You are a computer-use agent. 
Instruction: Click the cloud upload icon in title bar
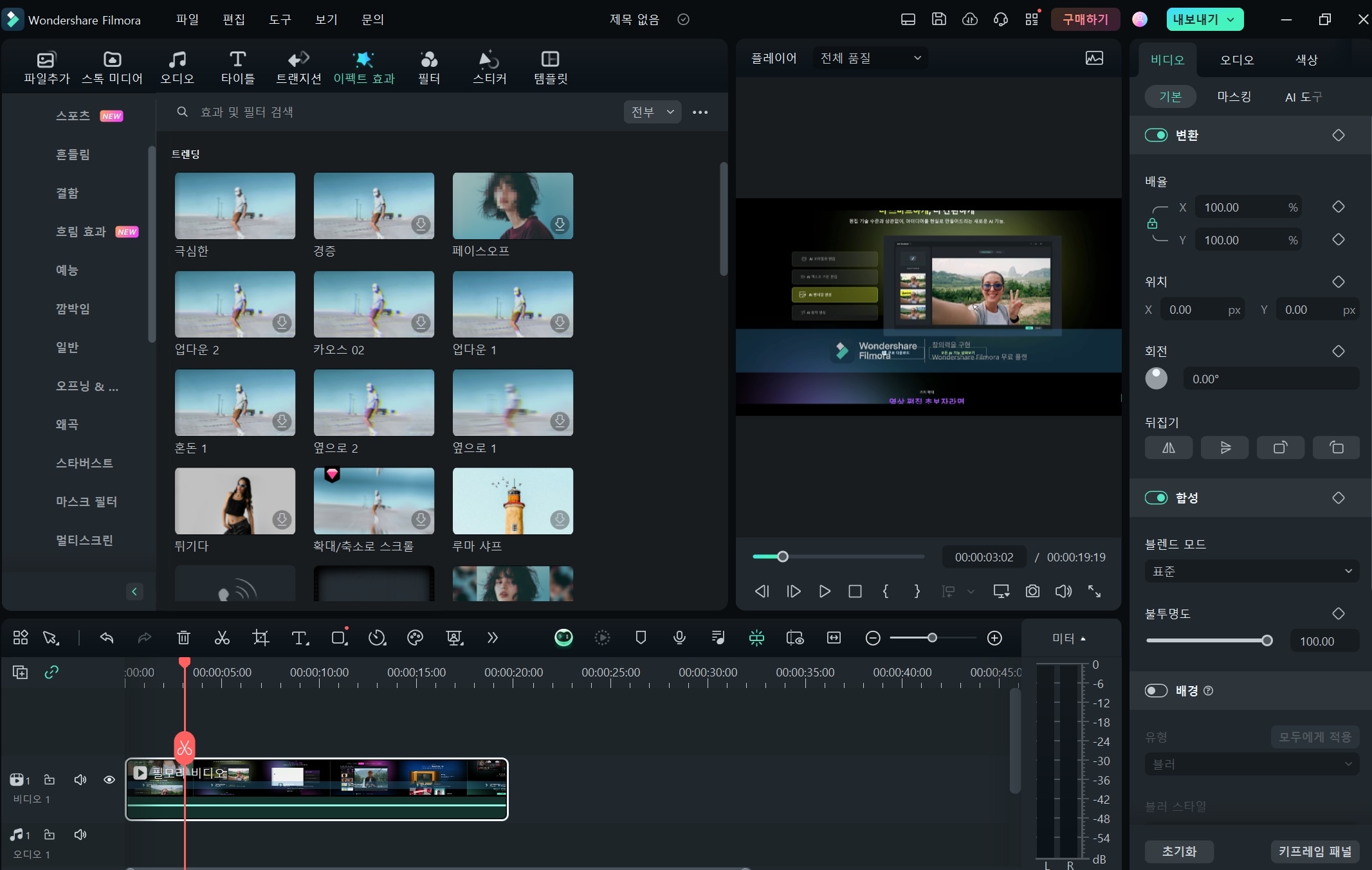click(x=970, y=19)
